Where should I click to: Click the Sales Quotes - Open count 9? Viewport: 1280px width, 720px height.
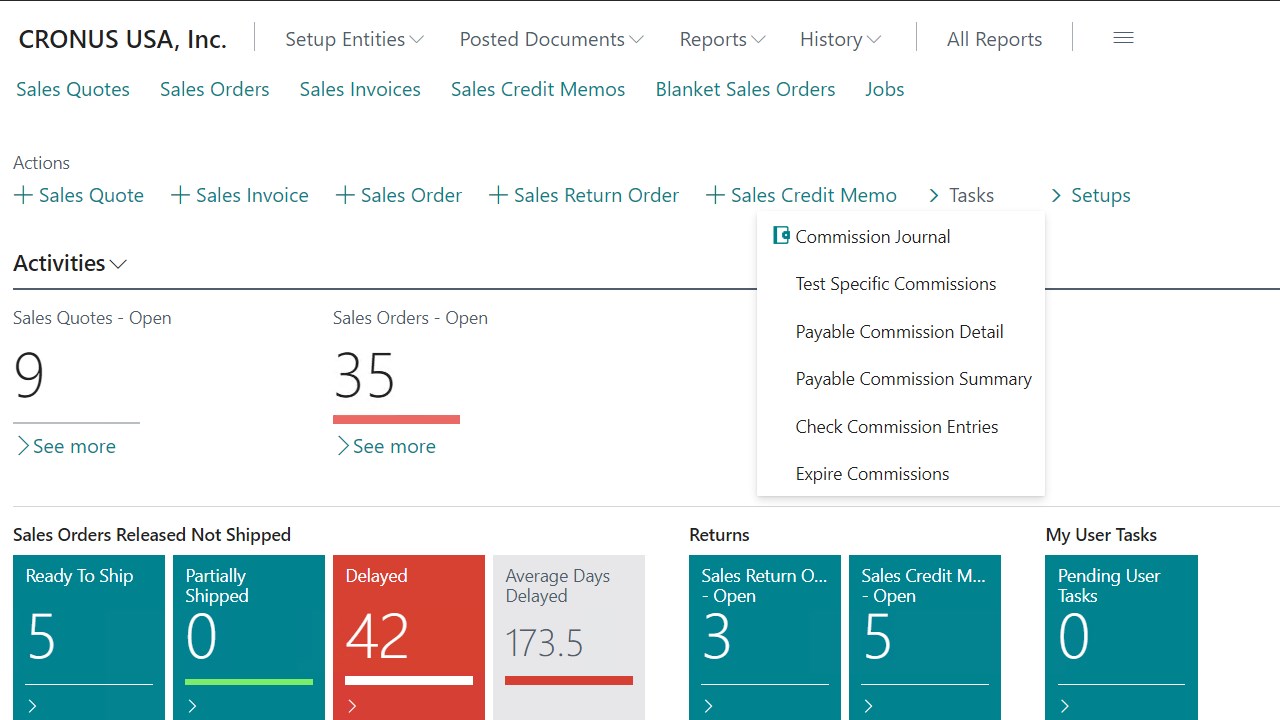29,376
